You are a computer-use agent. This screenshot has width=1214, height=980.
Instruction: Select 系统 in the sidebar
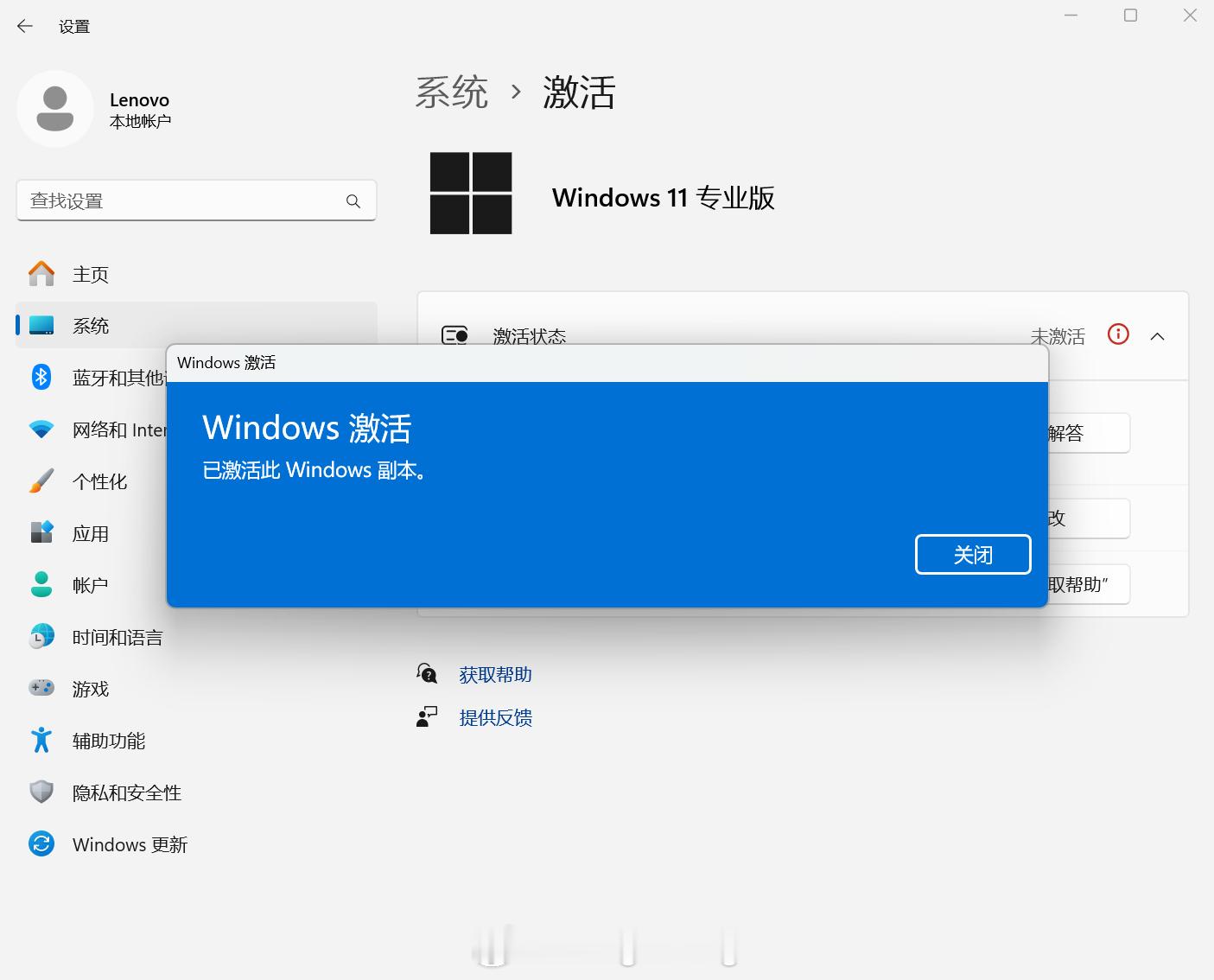(x=196, y=326)
